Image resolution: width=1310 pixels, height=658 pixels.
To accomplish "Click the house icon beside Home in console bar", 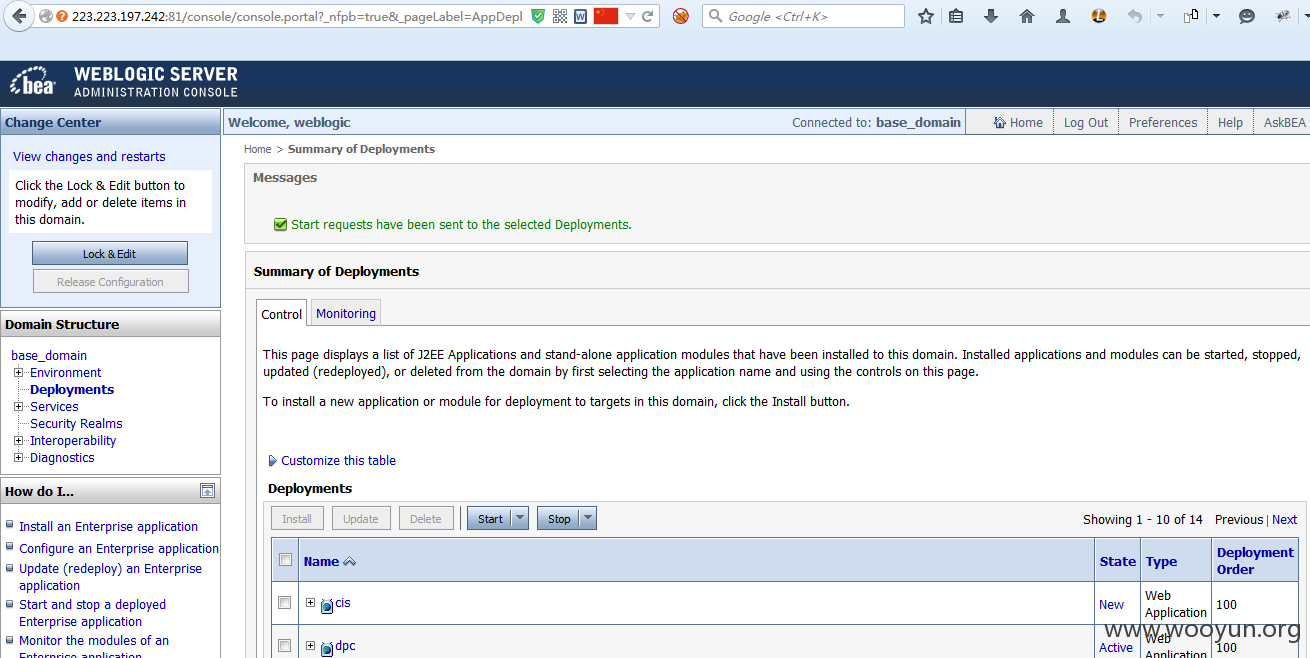I will point(1000,122).
